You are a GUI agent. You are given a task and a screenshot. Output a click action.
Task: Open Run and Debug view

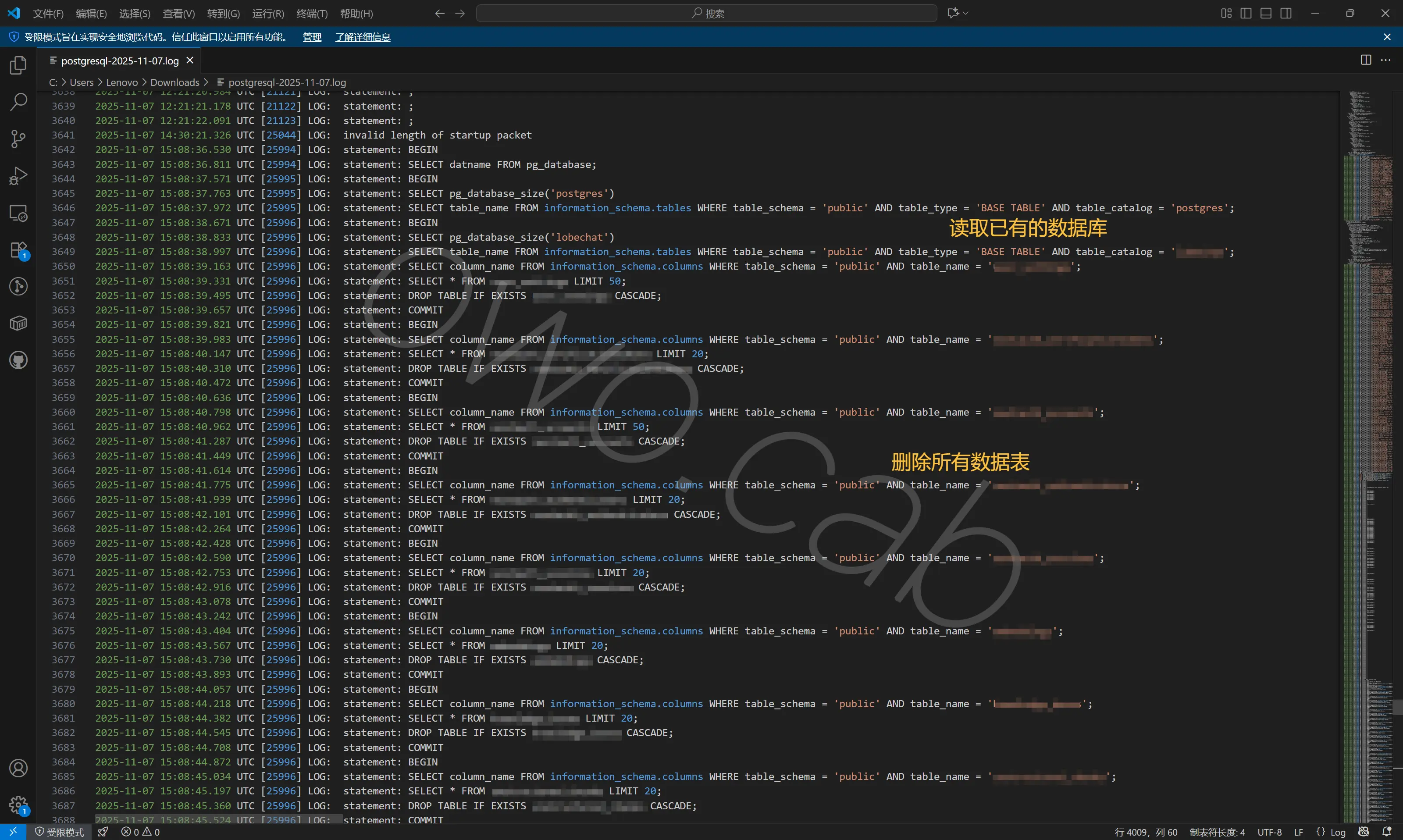(18, 176)
